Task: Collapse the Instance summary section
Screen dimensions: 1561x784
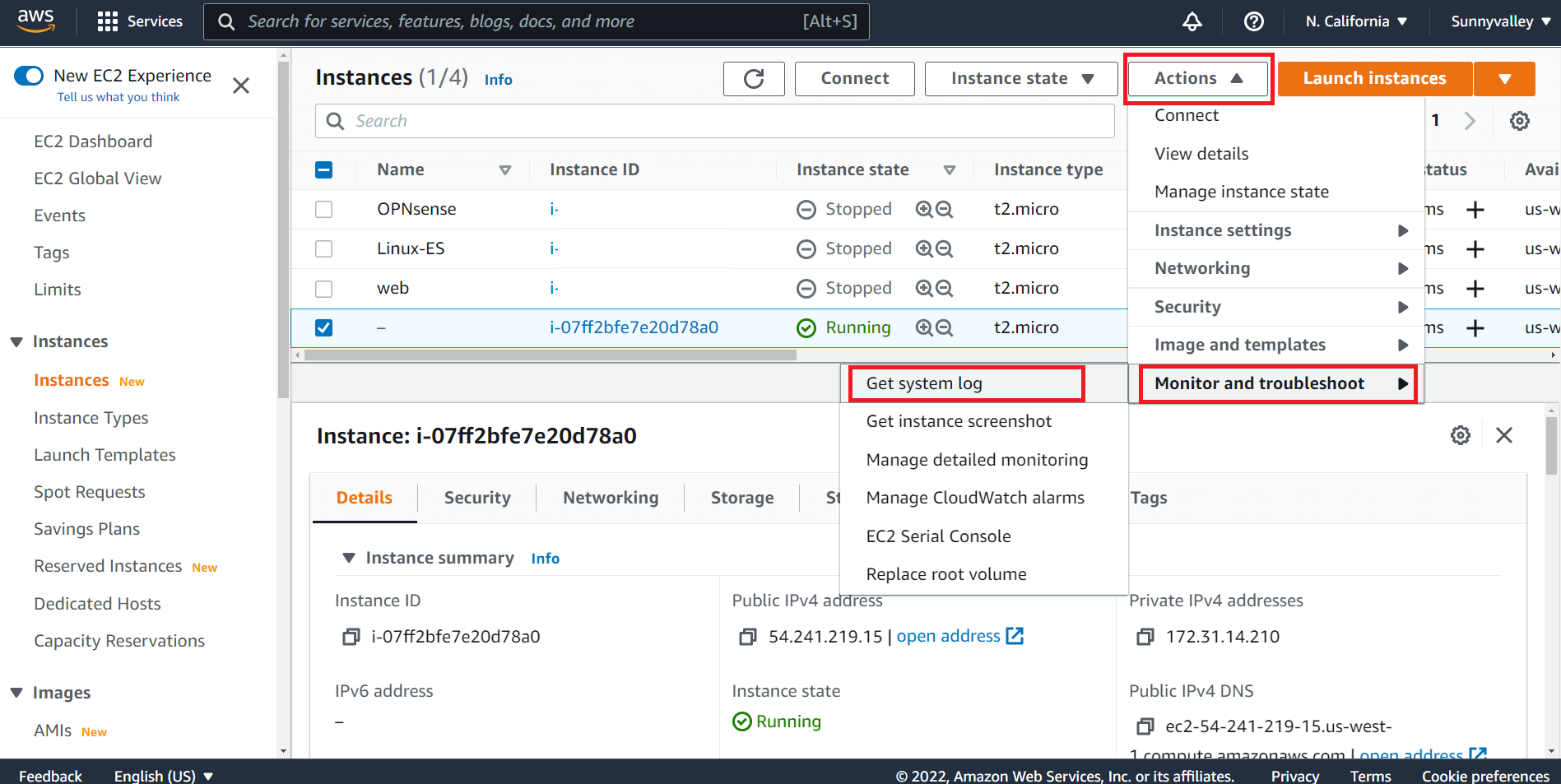Action: pos(349,557)
